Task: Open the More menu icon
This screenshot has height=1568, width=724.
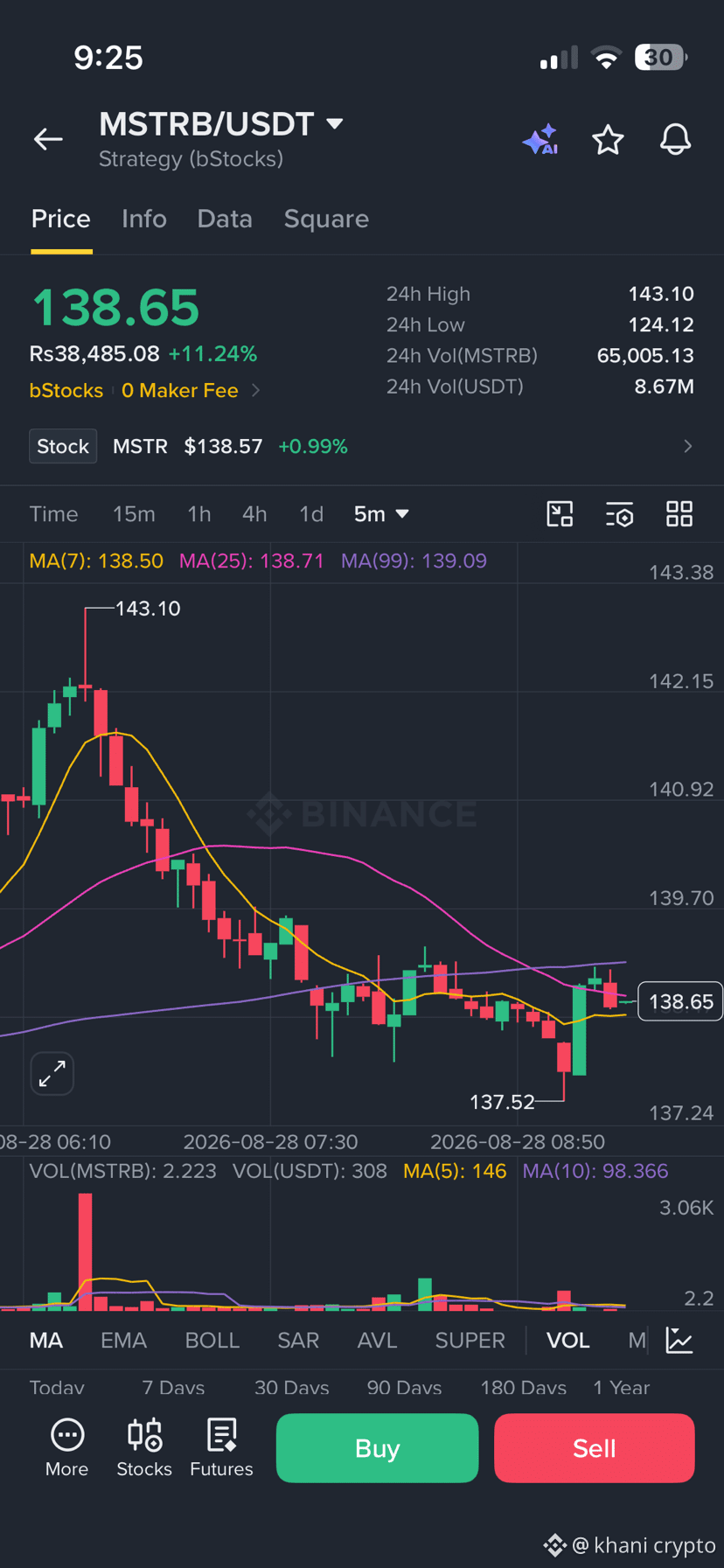Action: tap(66, 1448)
